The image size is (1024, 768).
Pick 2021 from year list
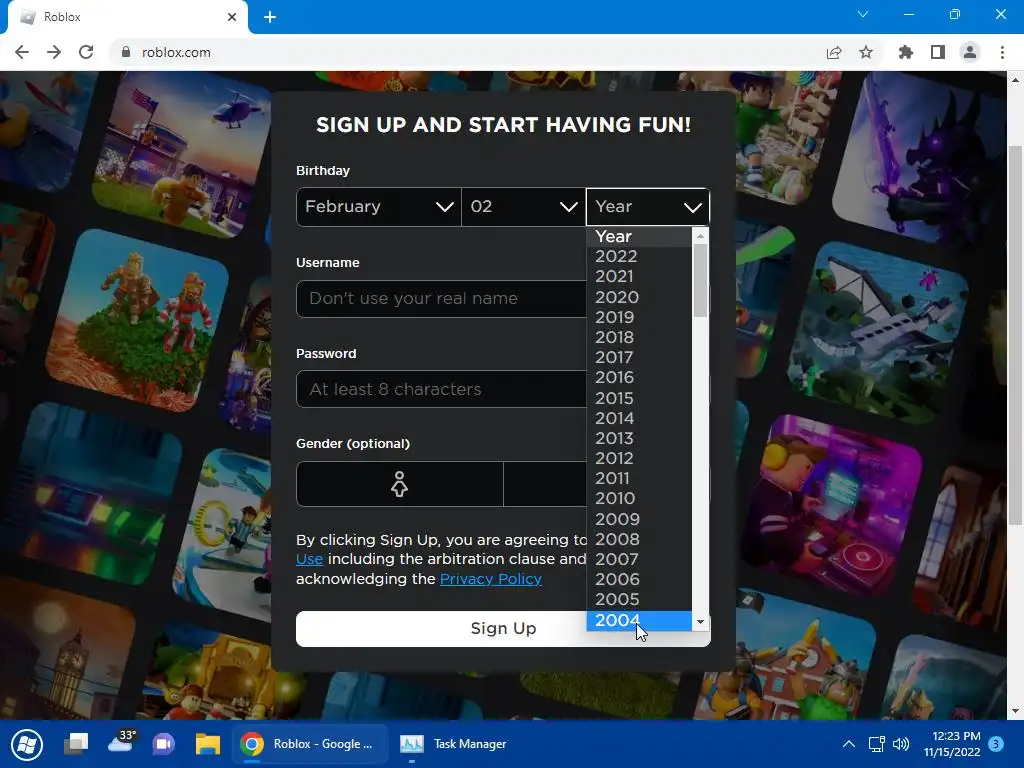tap(639, 276)
